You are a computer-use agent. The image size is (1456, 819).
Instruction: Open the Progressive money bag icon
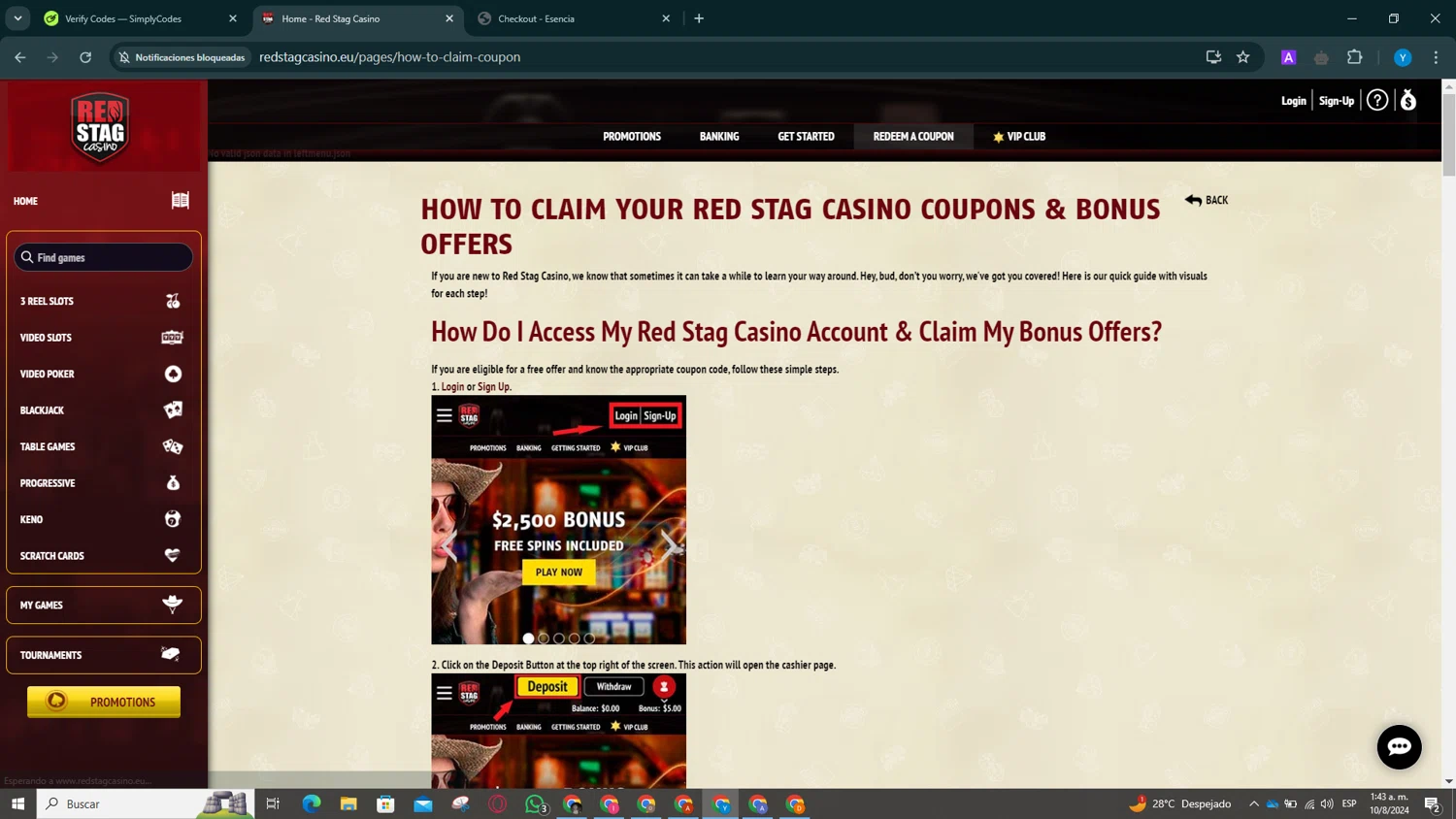pyautogui.click(x=173, y=483)
